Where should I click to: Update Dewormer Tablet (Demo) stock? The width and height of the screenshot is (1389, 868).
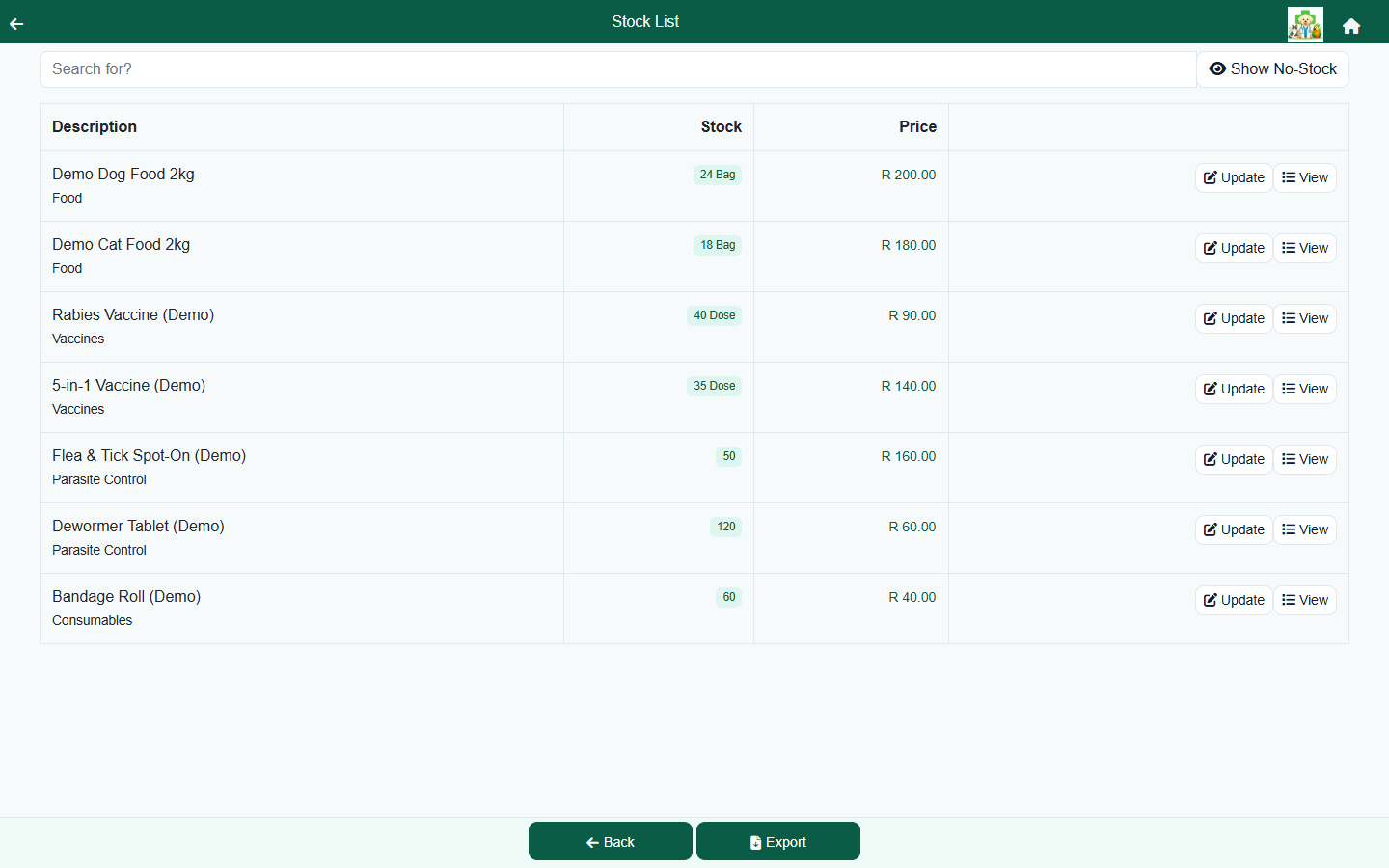point(1234,529)
